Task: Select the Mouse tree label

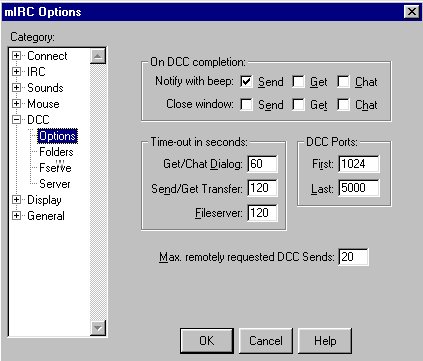Action: tap(43, 104)
